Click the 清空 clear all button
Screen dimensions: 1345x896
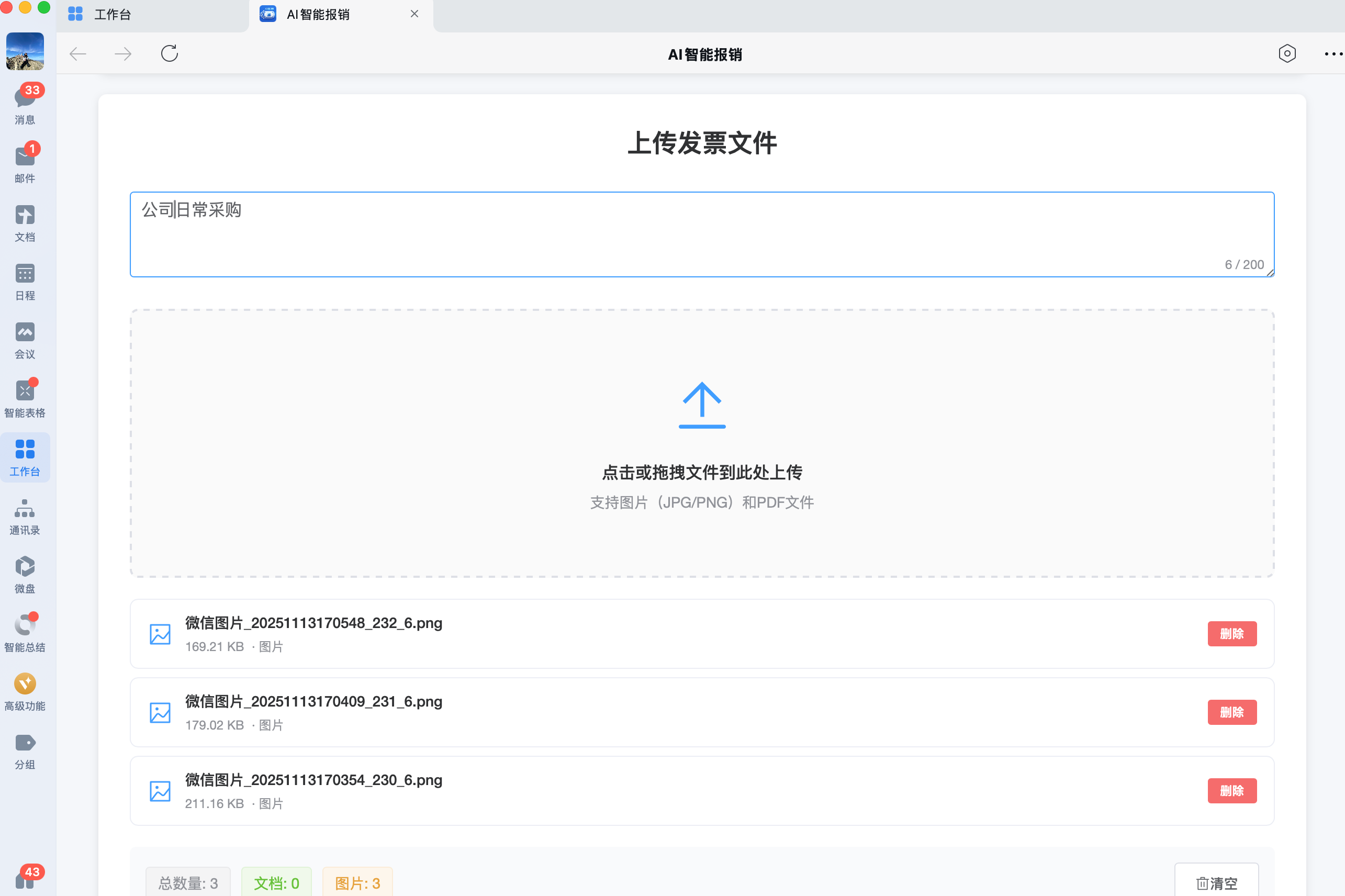[1216, 882]
